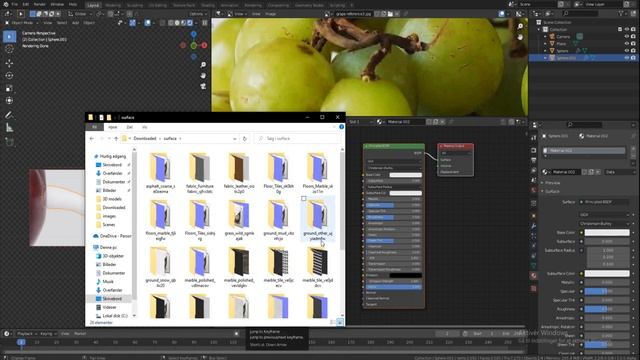Click the Base Color swatch in properties
640x360 pixels.
point(607,233)
